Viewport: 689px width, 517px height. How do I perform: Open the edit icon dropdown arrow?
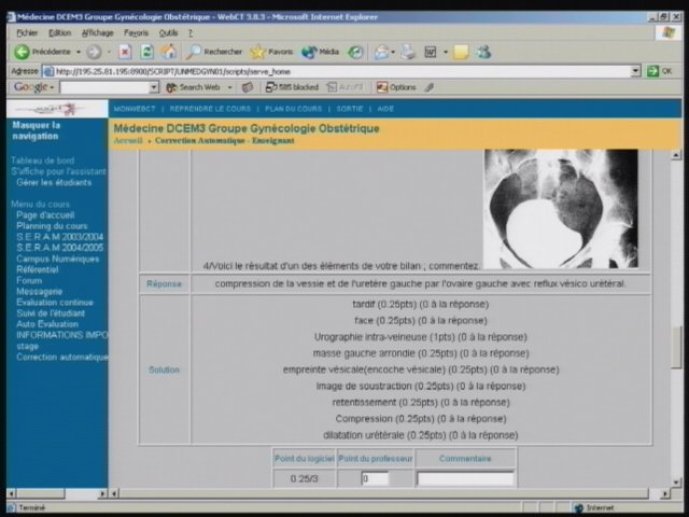[445, 52]
